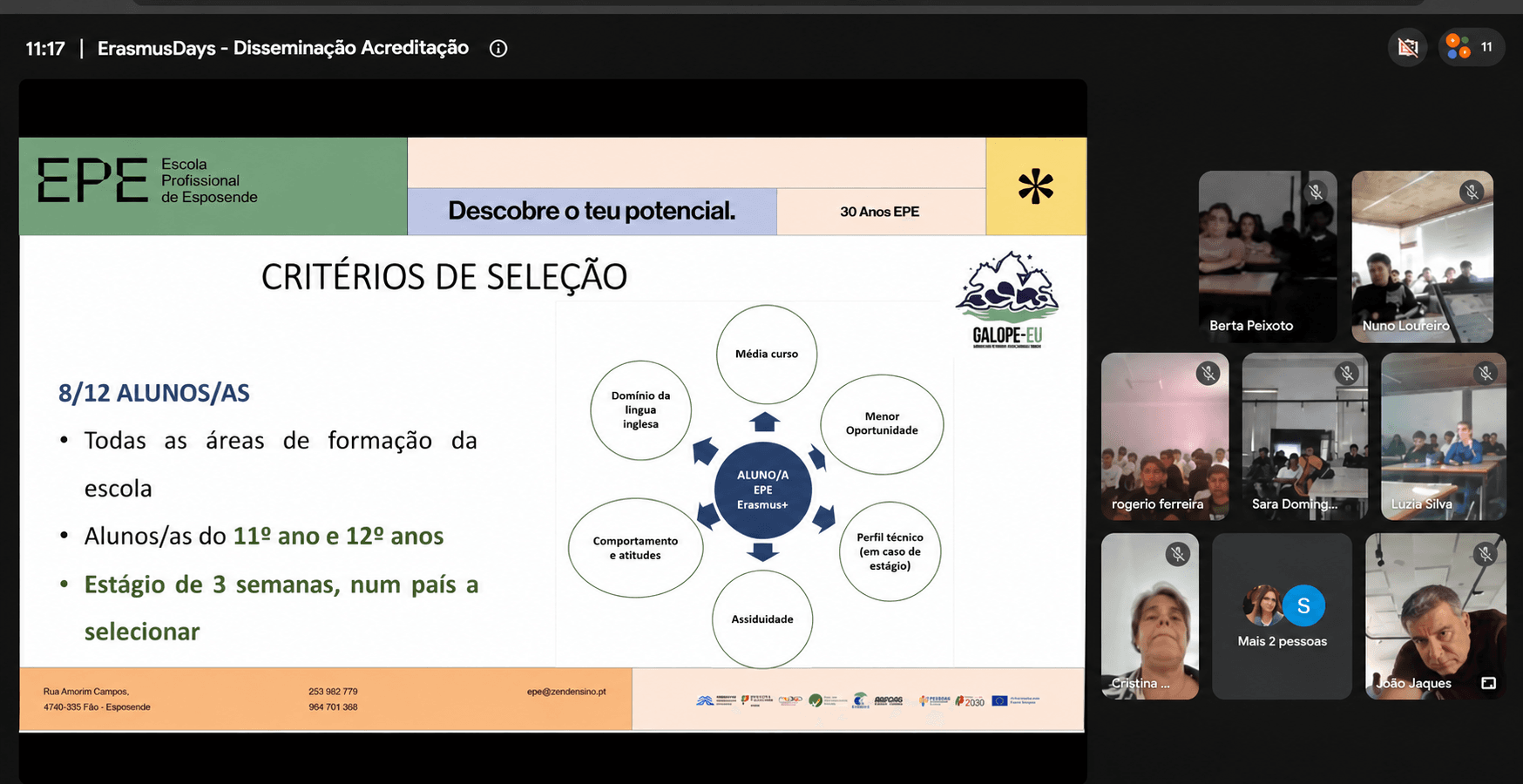This screenshot has height=784, width=1523.
Task: Click the "Descobre o teu potencial." banner
Action: 592,211
